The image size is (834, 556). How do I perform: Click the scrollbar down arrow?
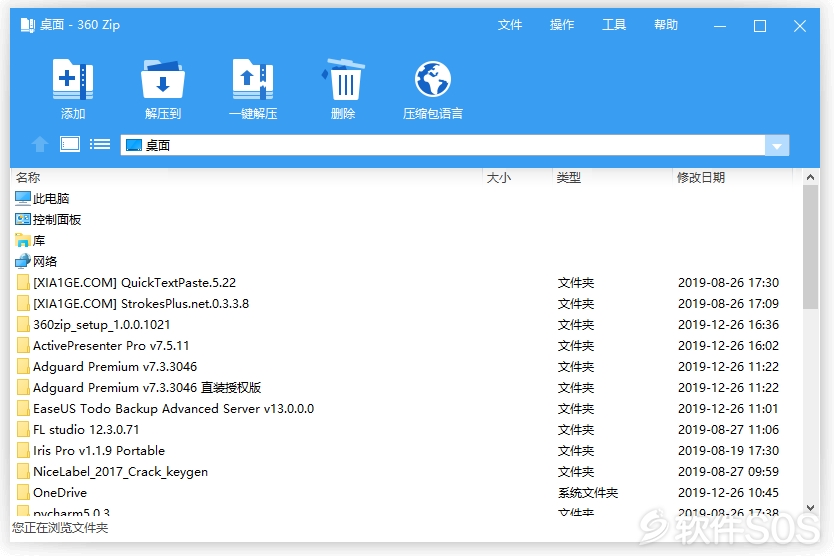pos(810,508)
